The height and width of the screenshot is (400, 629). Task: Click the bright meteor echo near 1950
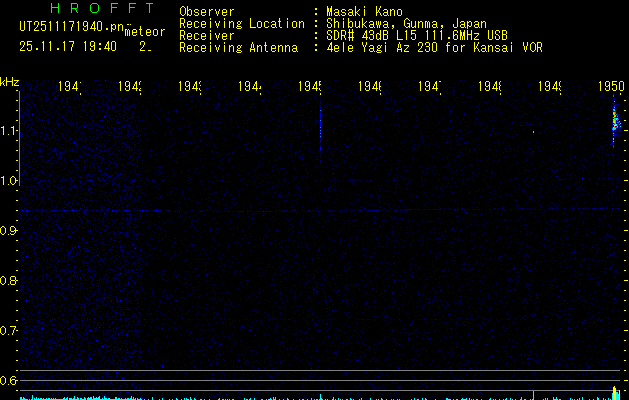[x=616, y=125]
